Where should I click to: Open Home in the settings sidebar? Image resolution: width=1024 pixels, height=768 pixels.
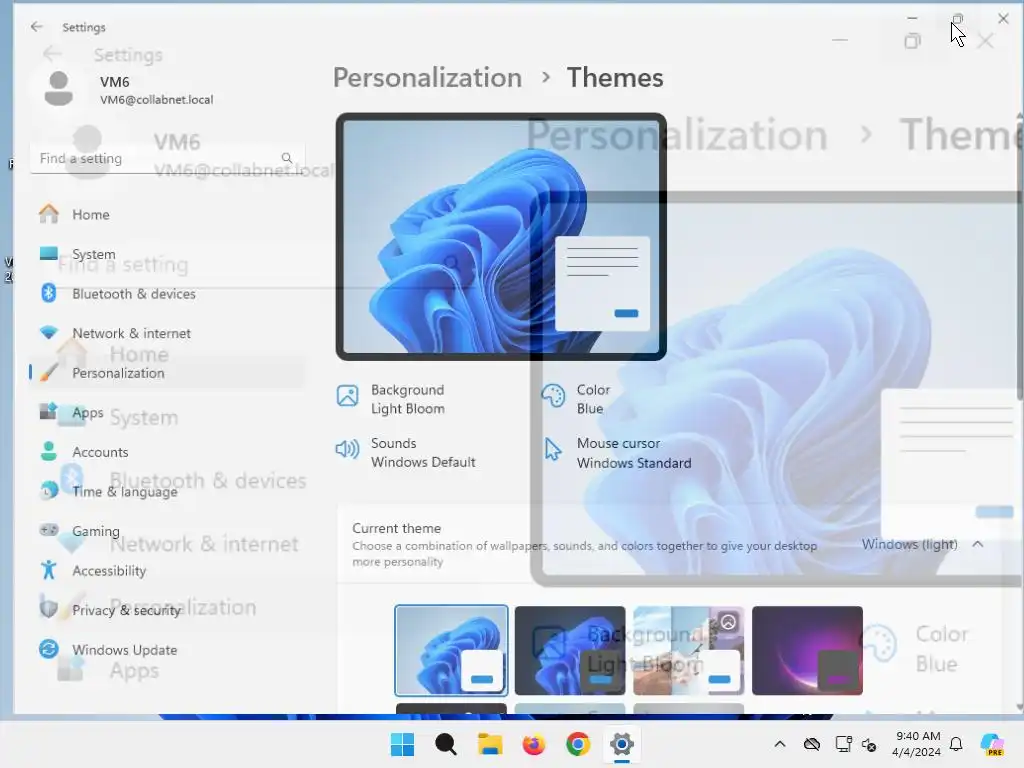(167, 215)
